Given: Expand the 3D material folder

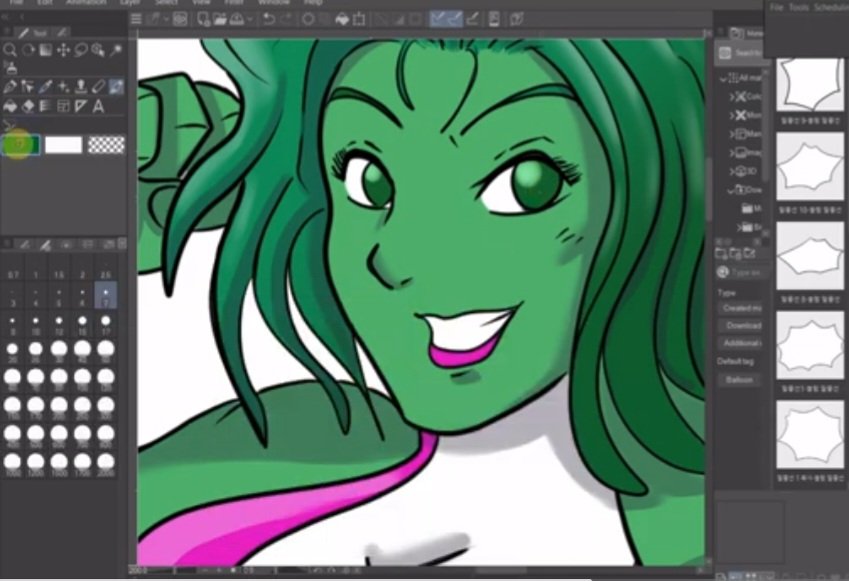Looking at the screenshot, I should click(732, 172).
